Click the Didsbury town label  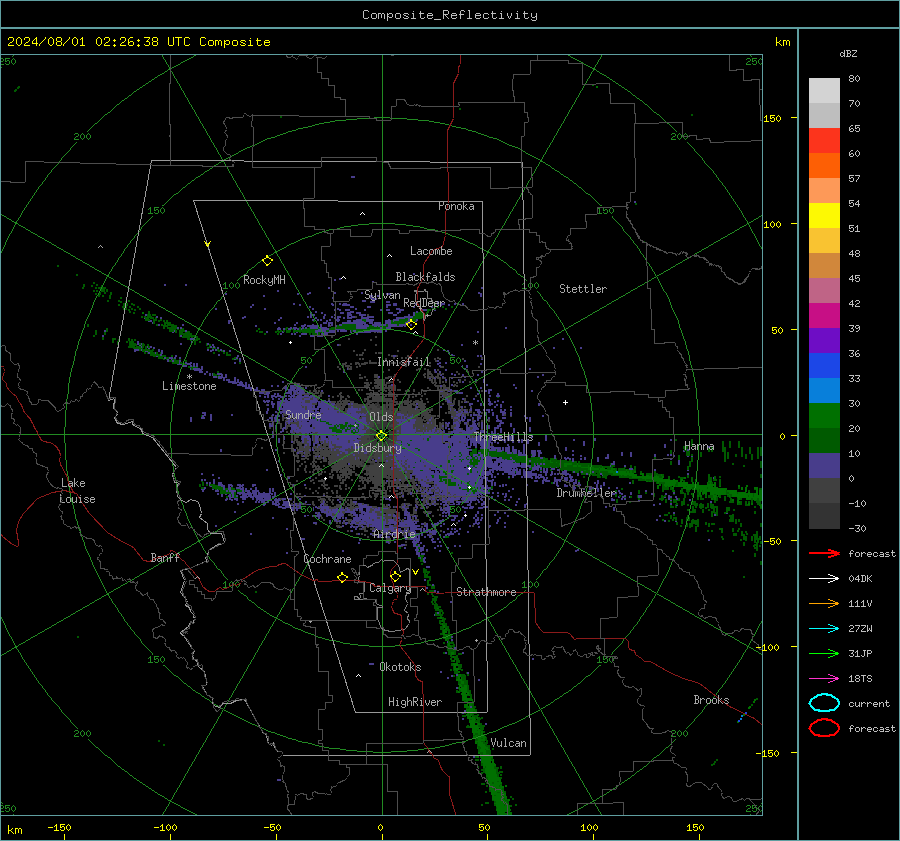click(377, 448)
